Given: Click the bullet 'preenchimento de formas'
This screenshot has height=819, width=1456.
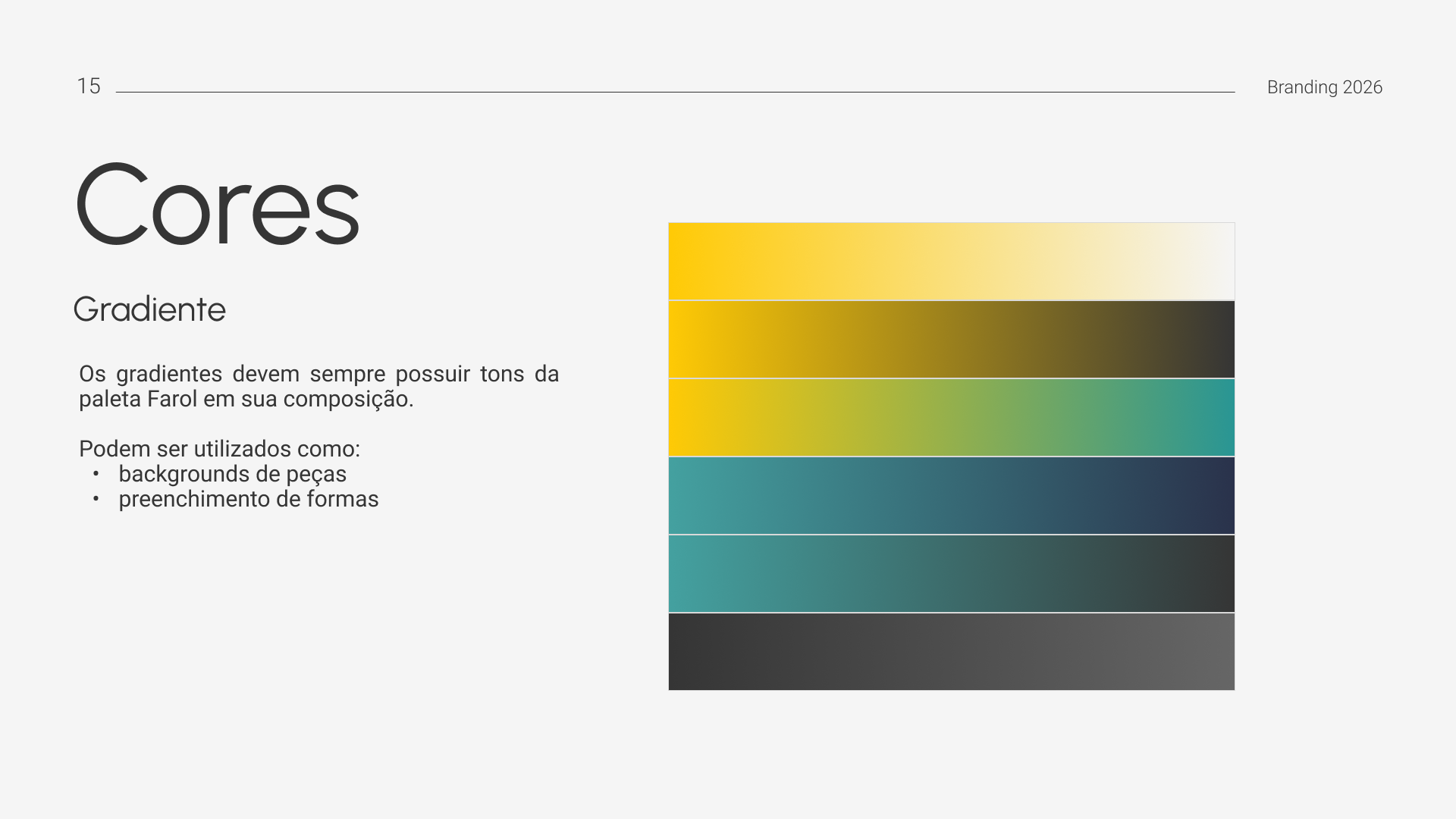Looking at the screenshot, I should coord(249,499).
